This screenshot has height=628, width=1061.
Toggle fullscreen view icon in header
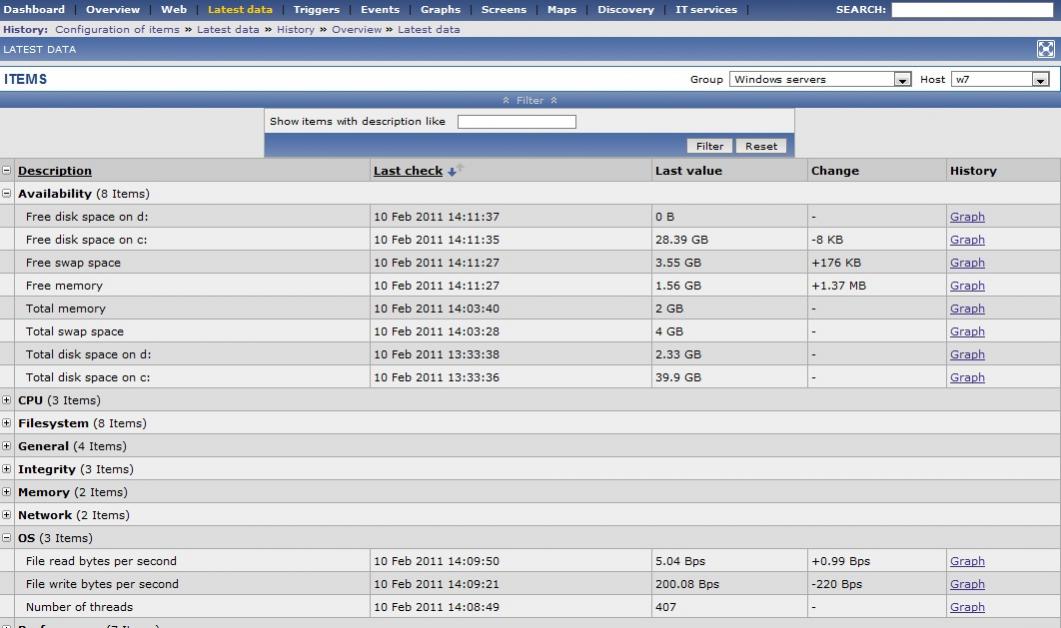click(x=1045, y=49)
